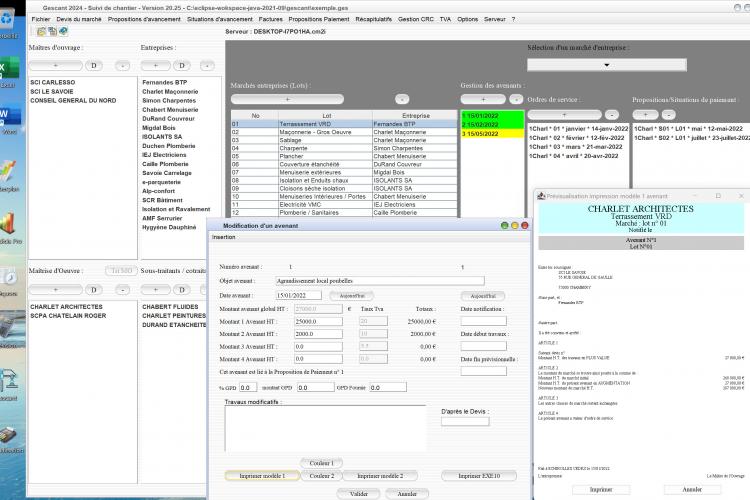Click the green button in Modification d'un avenant title bar
The width and height of the screenshot is (750, 500).
[x=504, y=225]
